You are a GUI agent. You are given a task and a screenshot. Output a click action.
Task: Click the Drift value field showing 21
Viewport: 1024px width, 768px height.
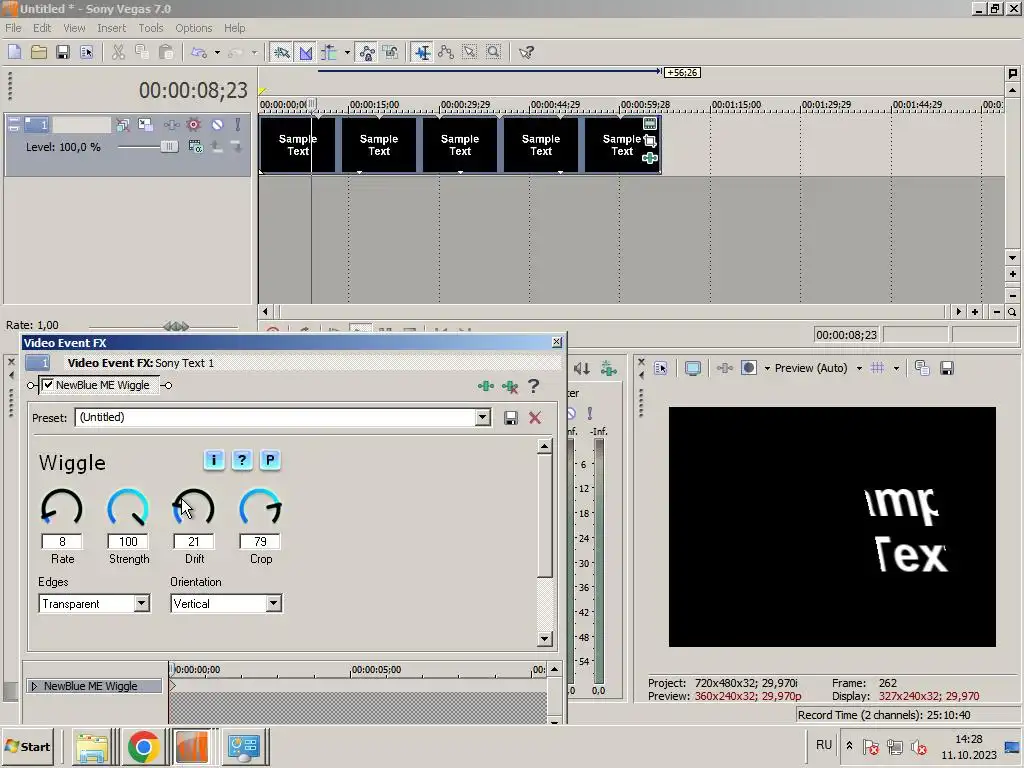193,541
